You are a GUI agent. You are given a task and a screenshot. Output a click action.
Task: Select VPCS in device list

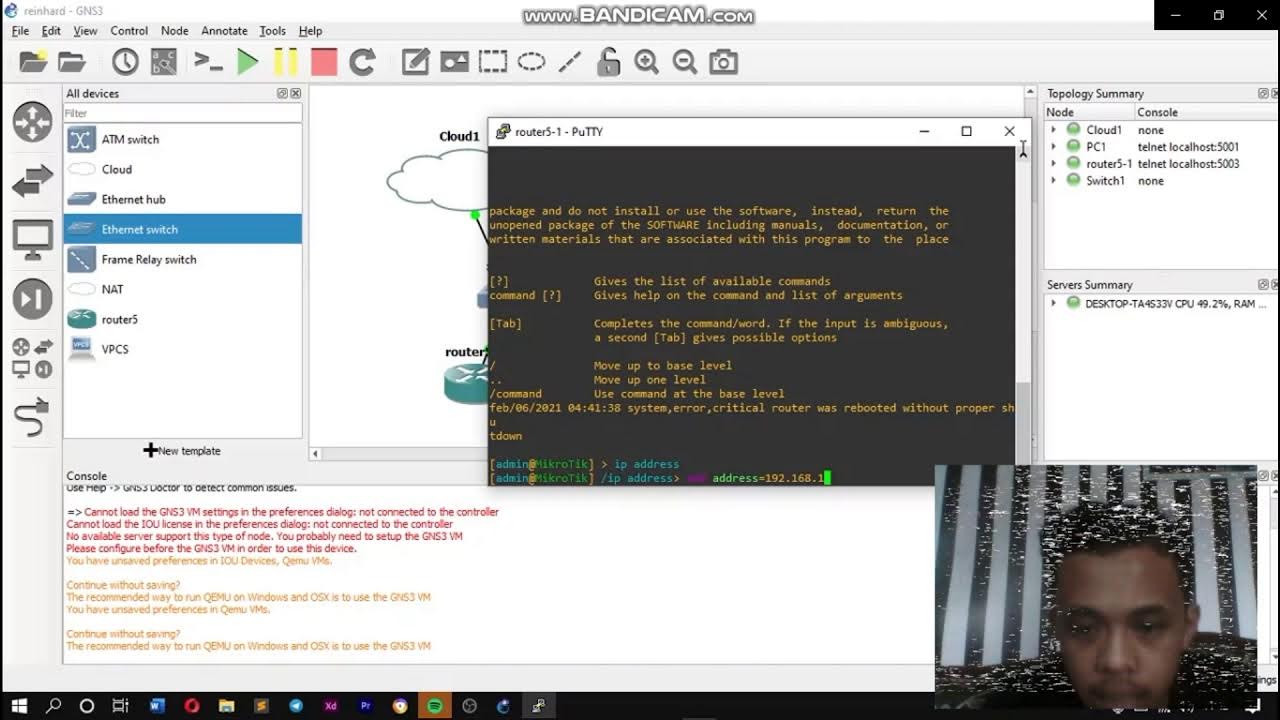[x=183, y=349]
